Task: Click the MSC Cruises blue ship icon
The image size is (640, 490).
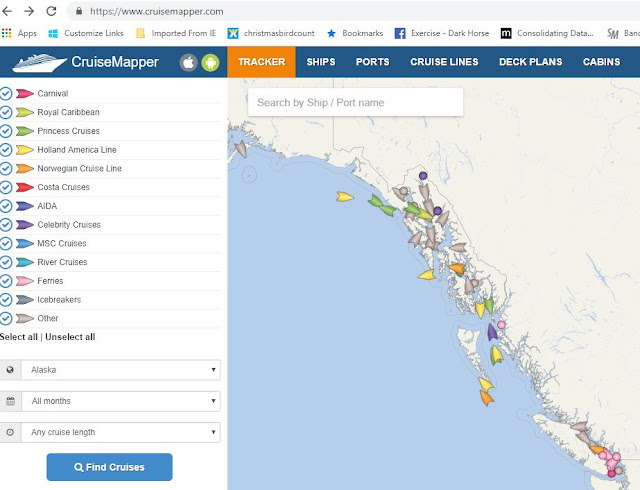Action: point(24,243)
